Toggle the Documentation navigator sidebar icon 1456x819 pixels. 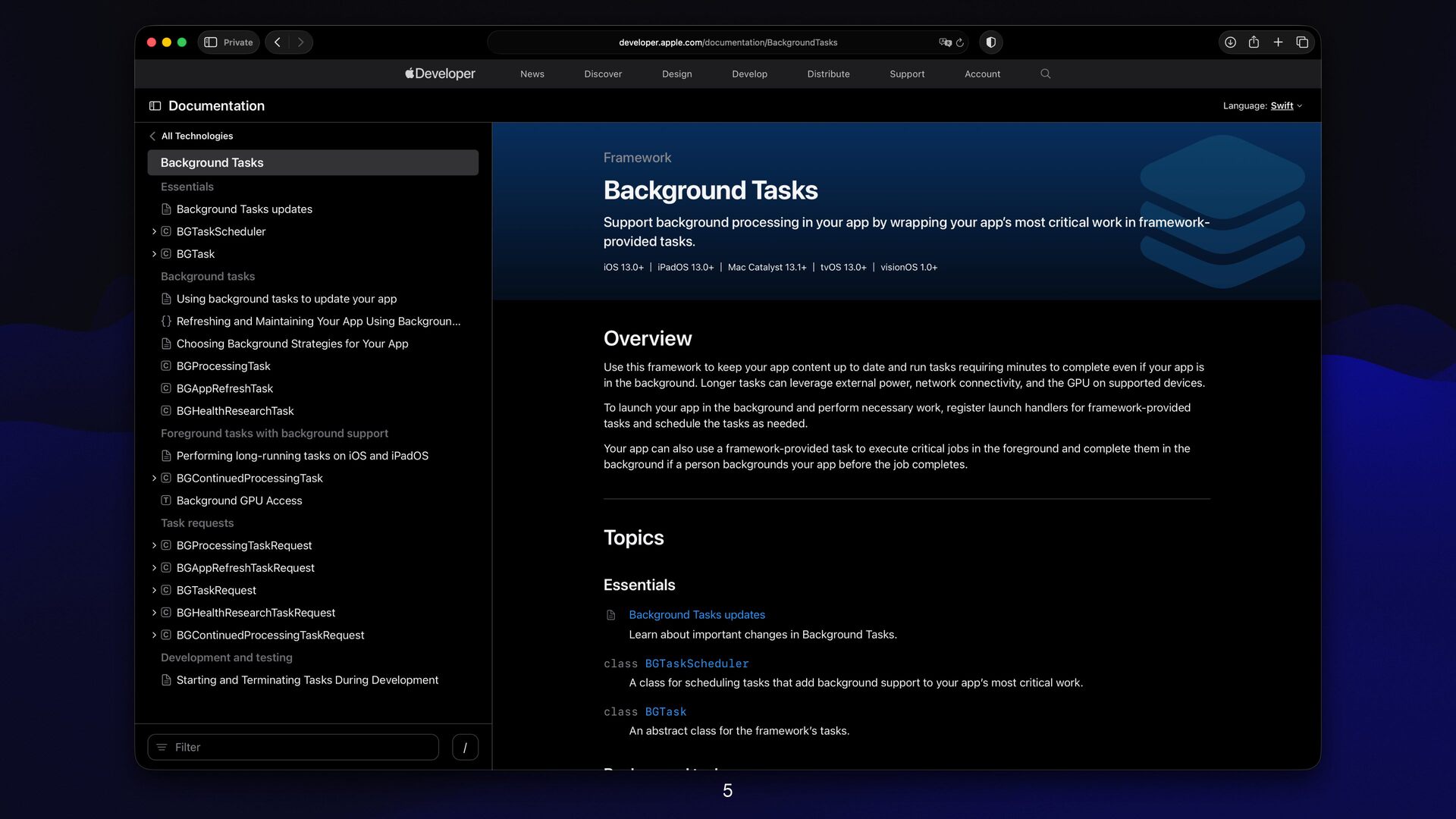[x=155, y=106]
